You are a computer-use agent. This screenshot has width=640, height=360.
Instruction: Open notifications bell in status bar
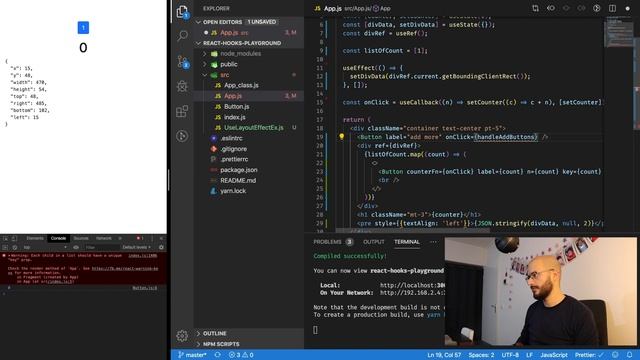coord(629,355)
